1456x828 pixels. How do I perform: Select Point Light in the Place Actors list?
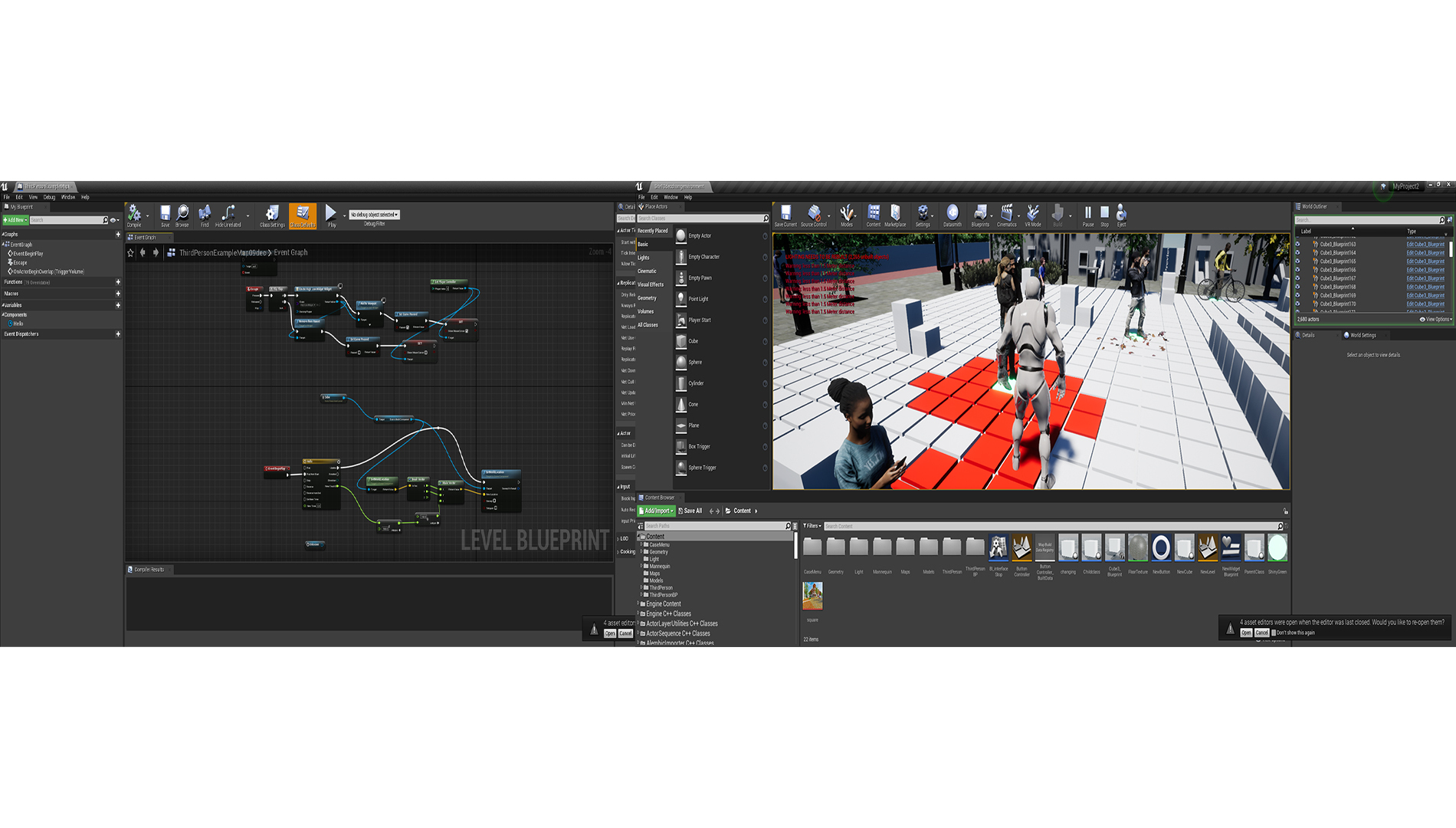point(720,299)
